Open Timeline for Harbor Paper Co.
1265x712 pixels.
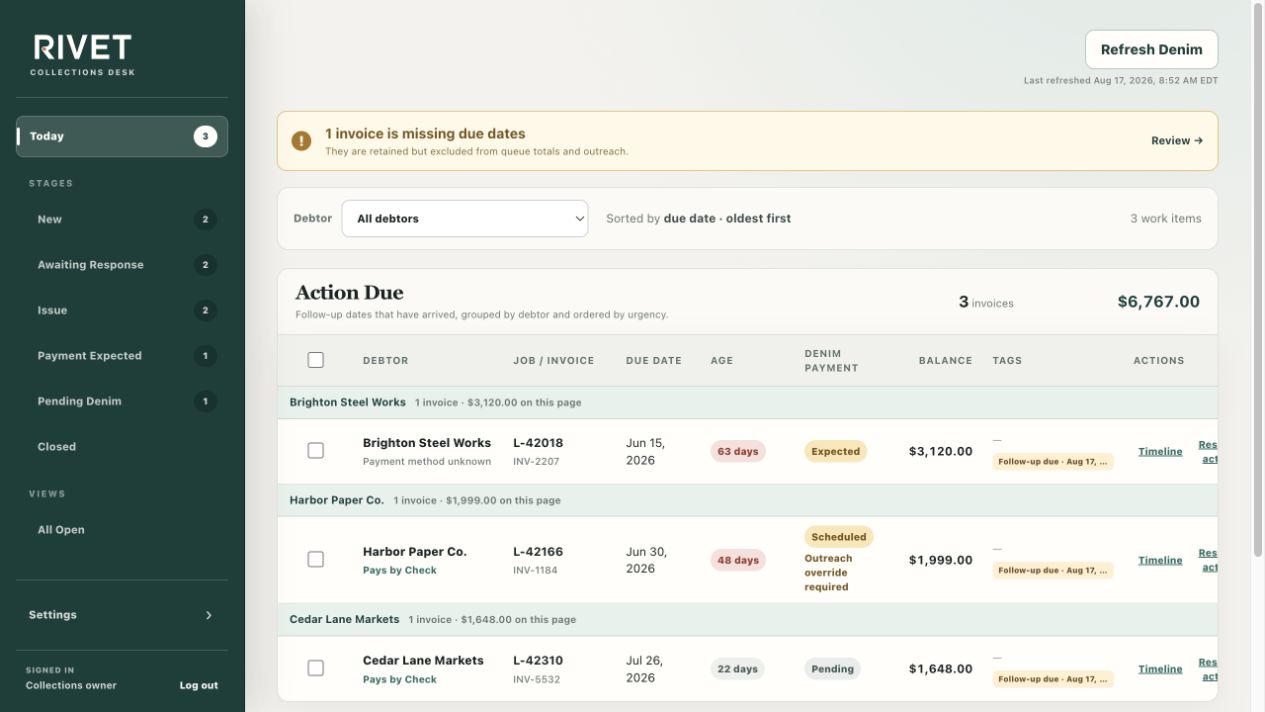[x=1160, y=561]
